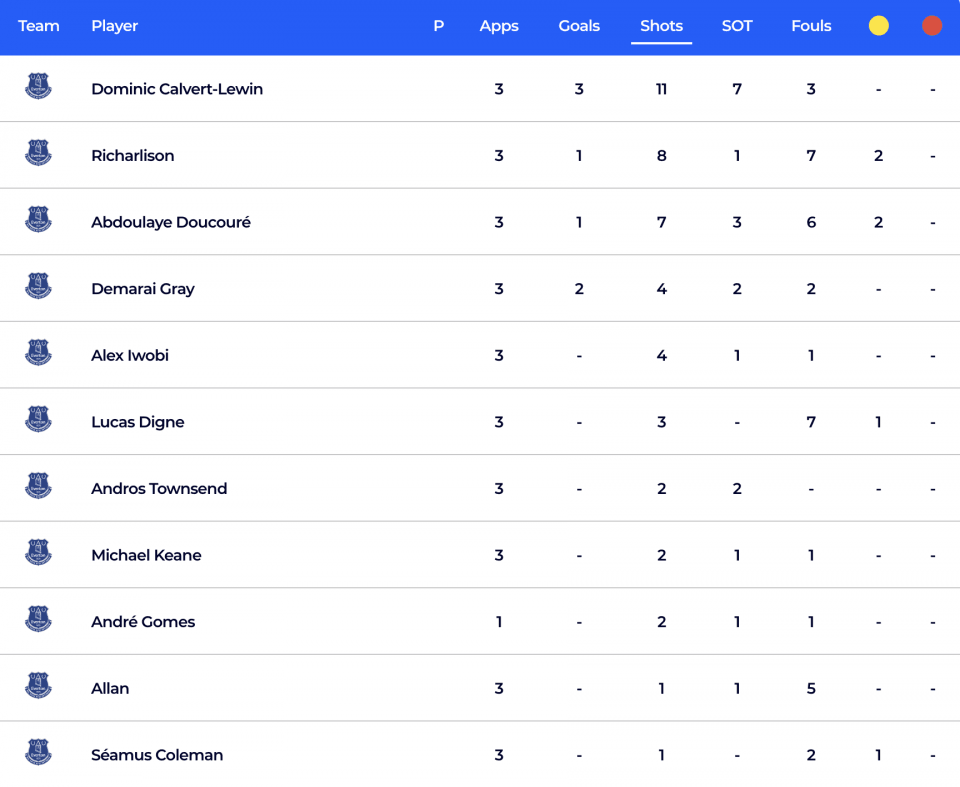Click Everton crest beside Demarai Gray
Image resolution: width=960 pixels, height=787 pixels.
[x=38, y=286]
